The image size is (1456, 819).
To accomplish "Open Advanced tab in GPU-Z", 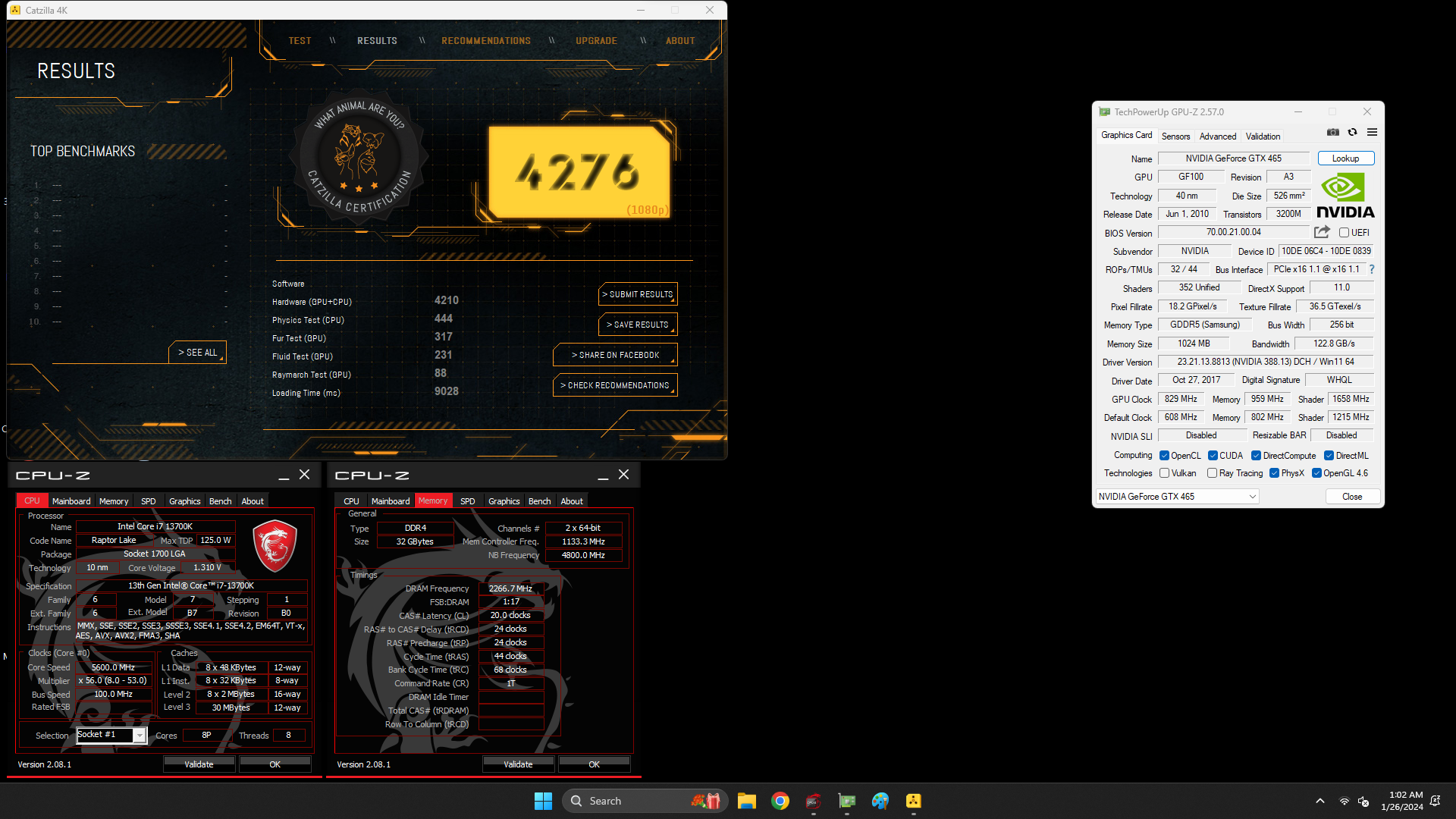I will pos(1217,136).
